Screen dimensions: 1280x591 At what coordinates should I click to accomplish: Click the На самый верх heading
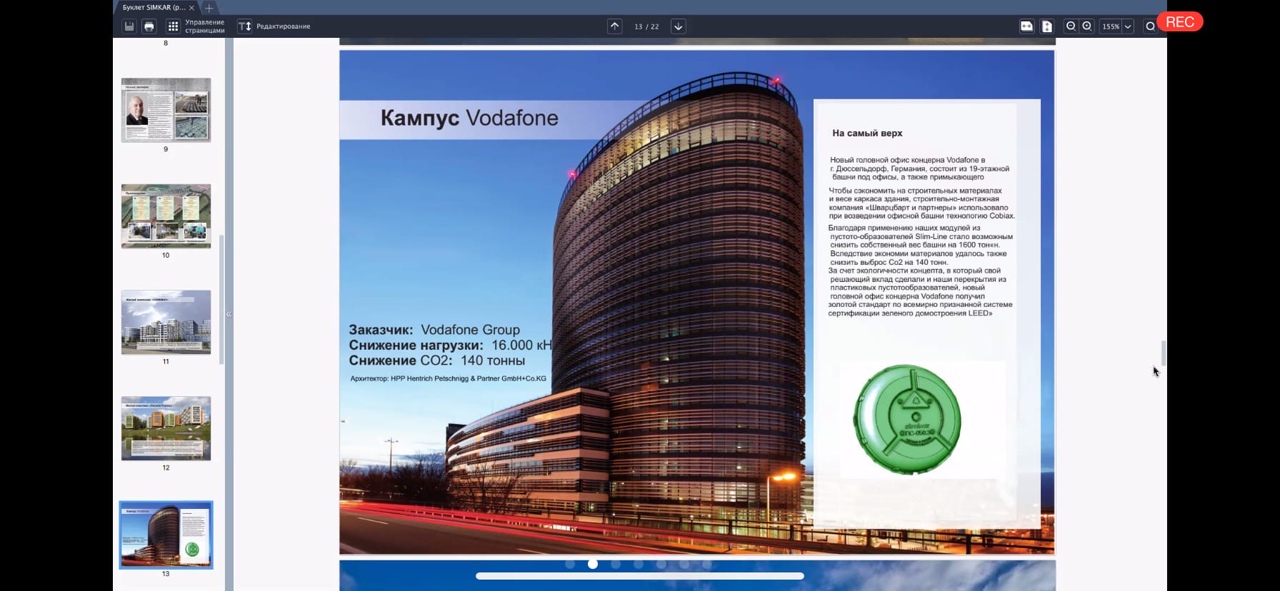[x=867, y=133]
